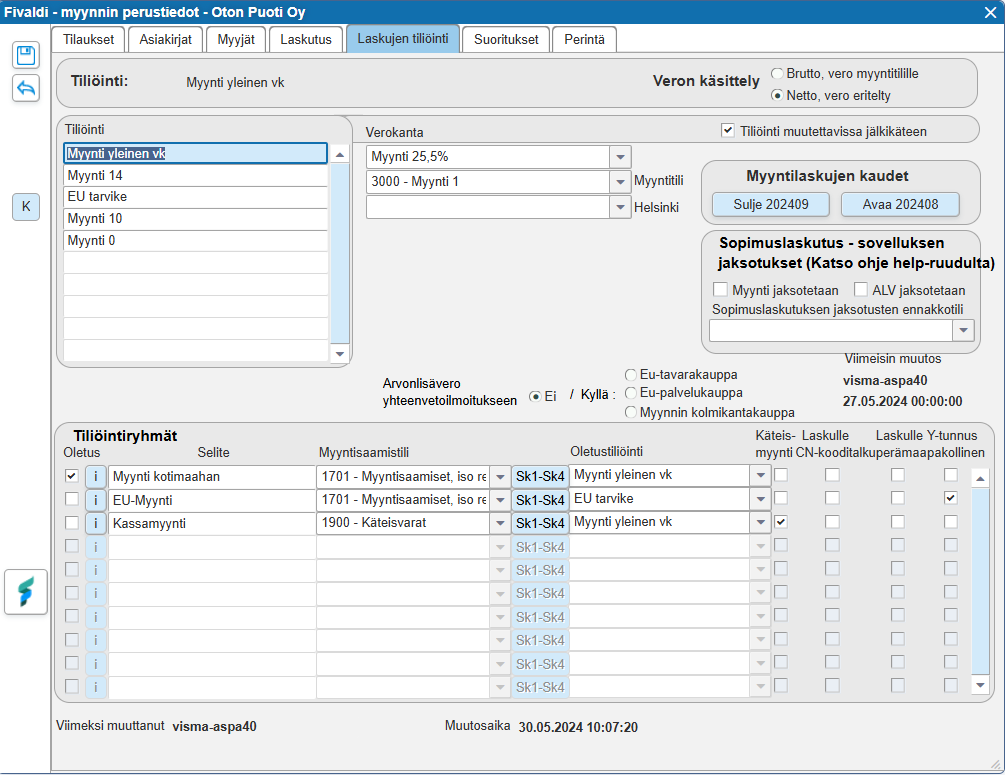The width and height of the screenshot is (1005, 775).
Task: Click the undo back arrow icon
Action: click(26, 88)
